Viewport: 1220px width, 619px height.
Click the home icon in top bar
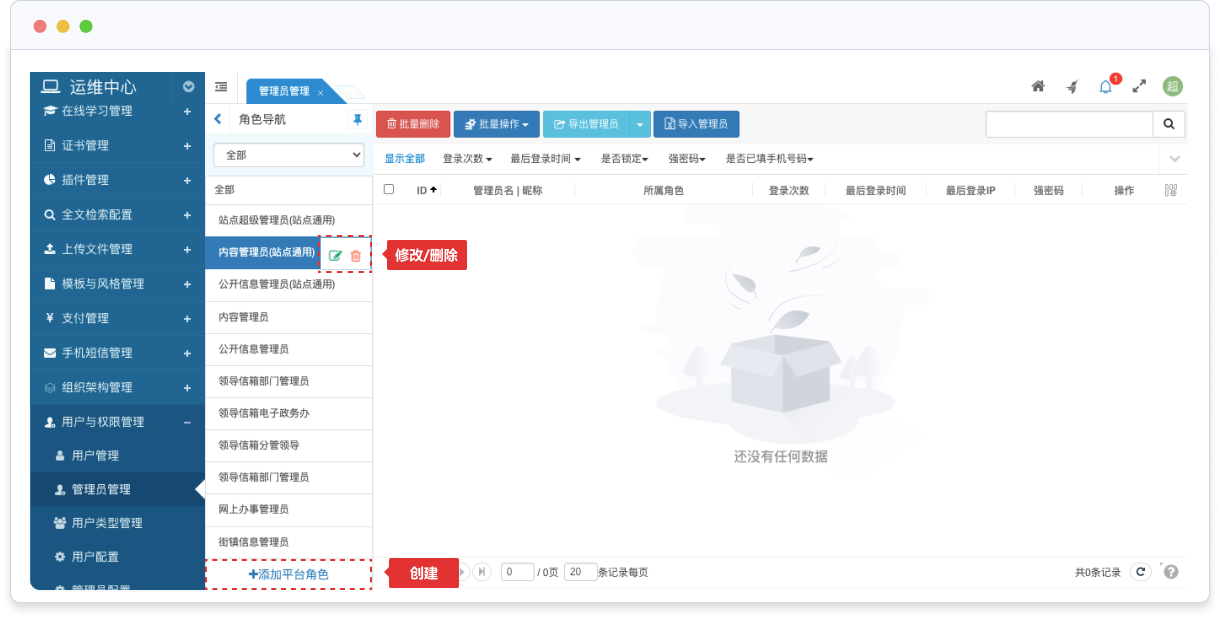click(x=1038, y=87)
